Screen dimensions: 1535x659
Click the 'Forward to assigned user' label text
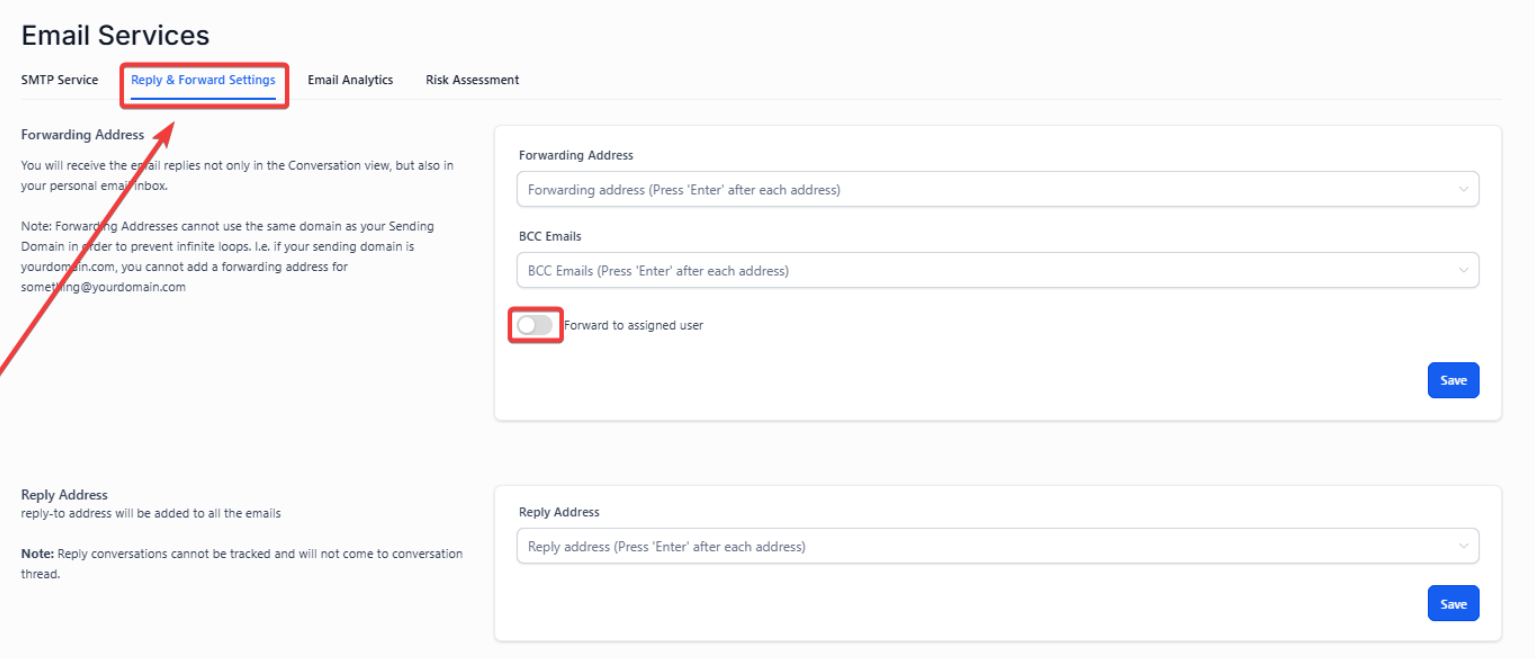pos(633,325)
